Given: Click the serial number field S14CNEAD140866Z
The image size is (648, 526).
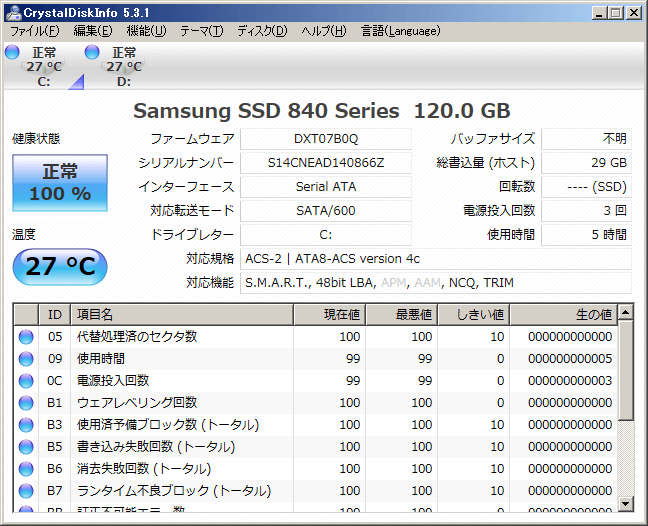Looking at the screenshot, I should click(x=326, y=163).
